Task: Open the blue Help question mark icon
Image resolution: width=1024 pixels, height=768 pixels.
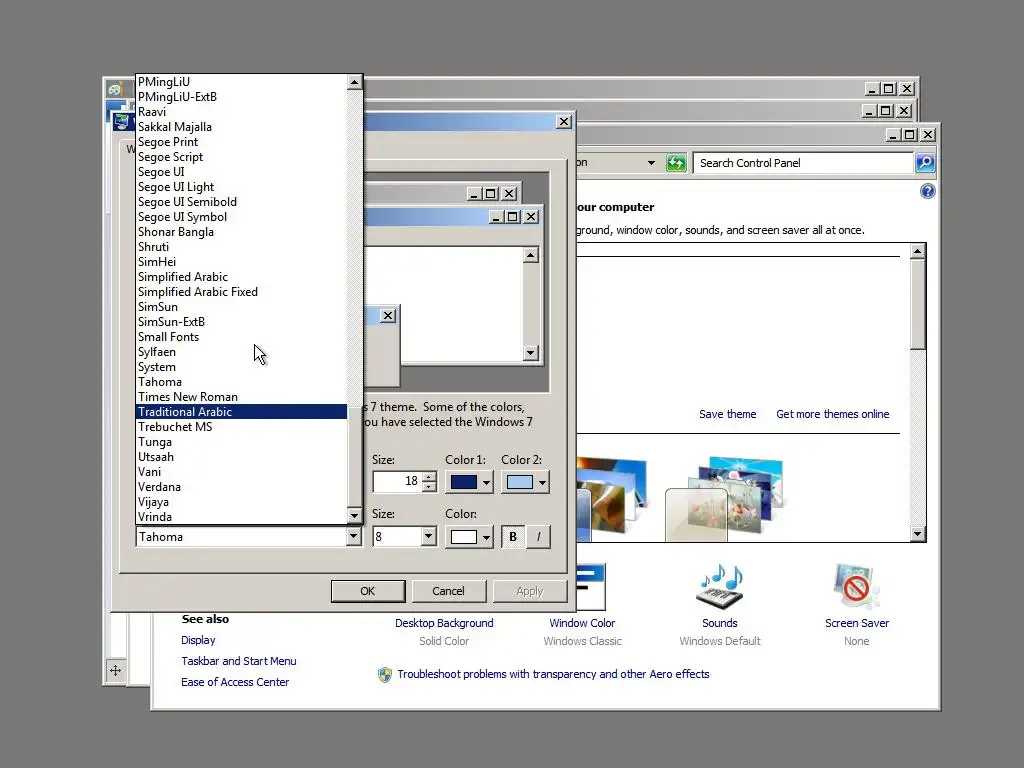Action: click(927, 191)
